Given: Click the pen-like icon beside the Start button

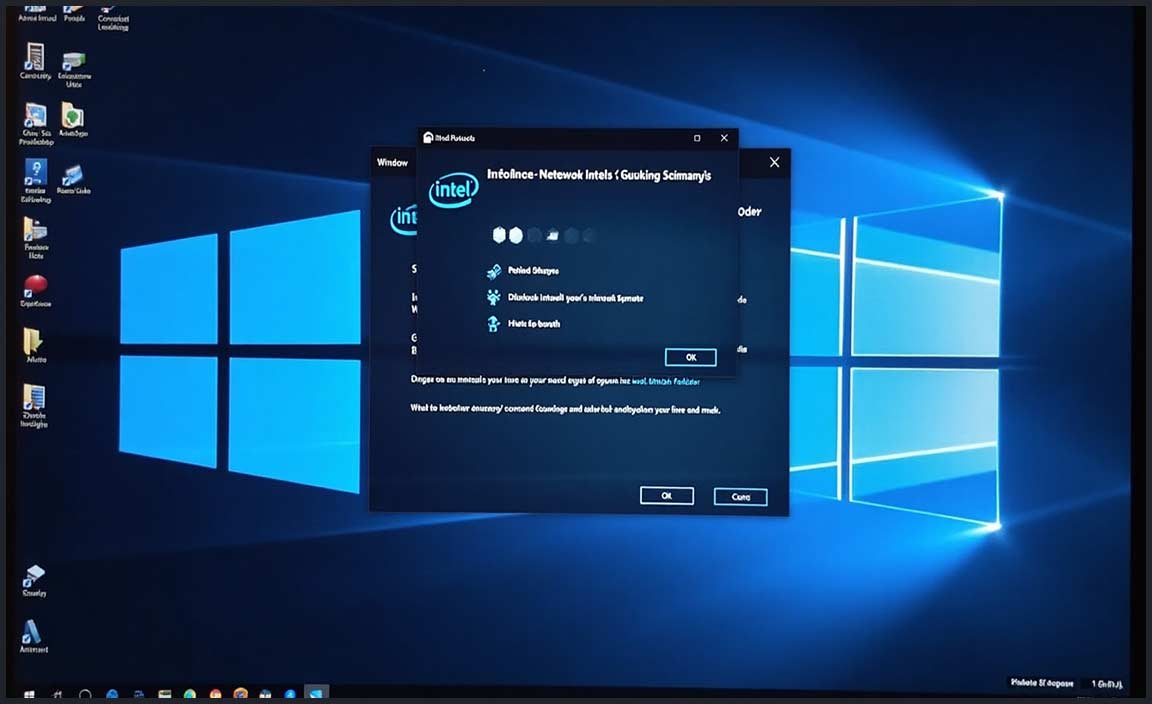Looking at the screenshot, I should coord(57,694).
